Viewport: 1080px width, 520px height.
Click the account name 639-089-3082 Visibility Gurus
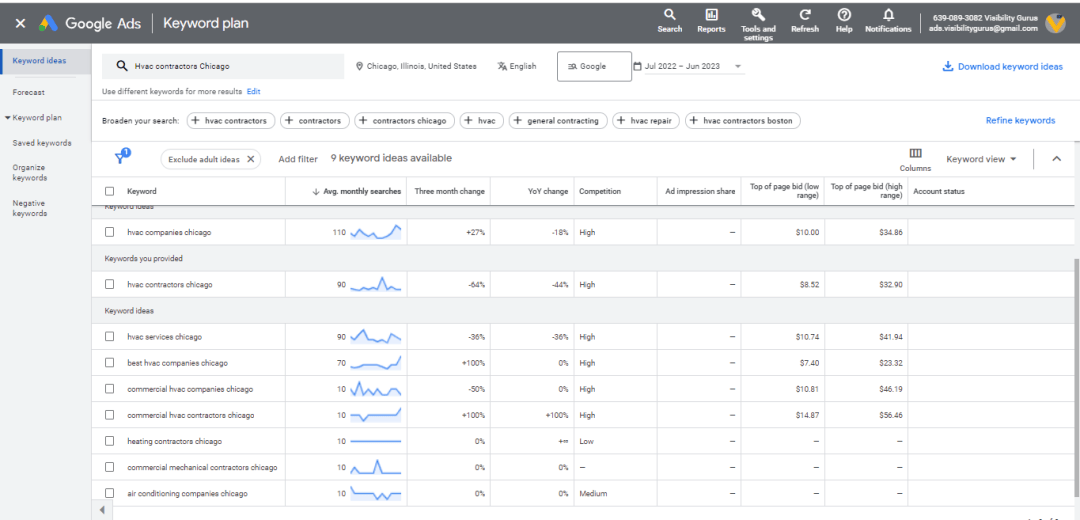(985, 18)
